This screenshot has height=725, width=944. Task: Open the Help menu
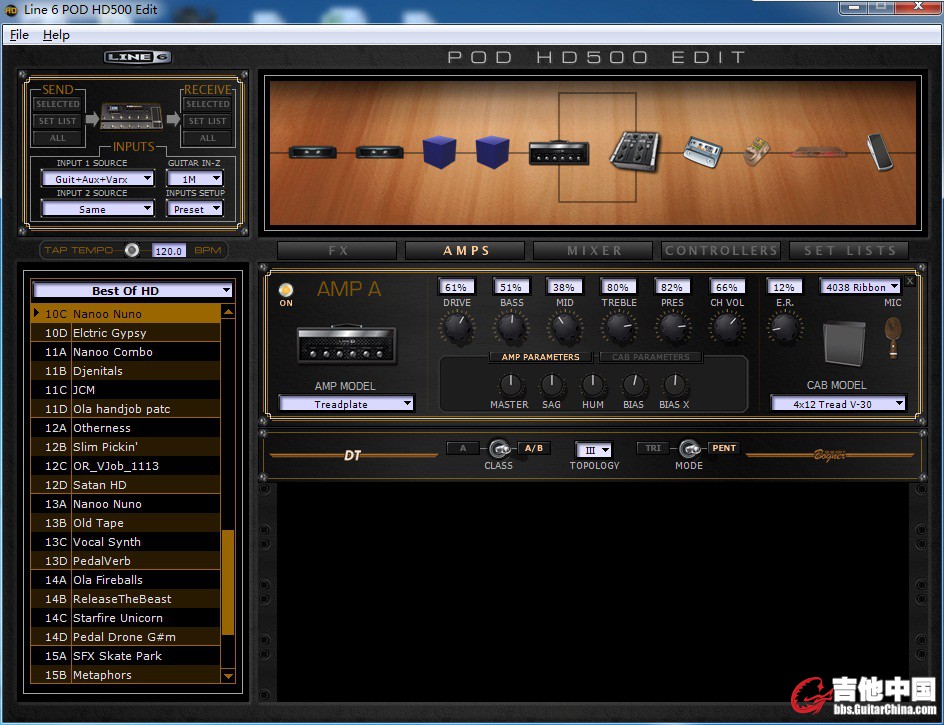(56, 35)
